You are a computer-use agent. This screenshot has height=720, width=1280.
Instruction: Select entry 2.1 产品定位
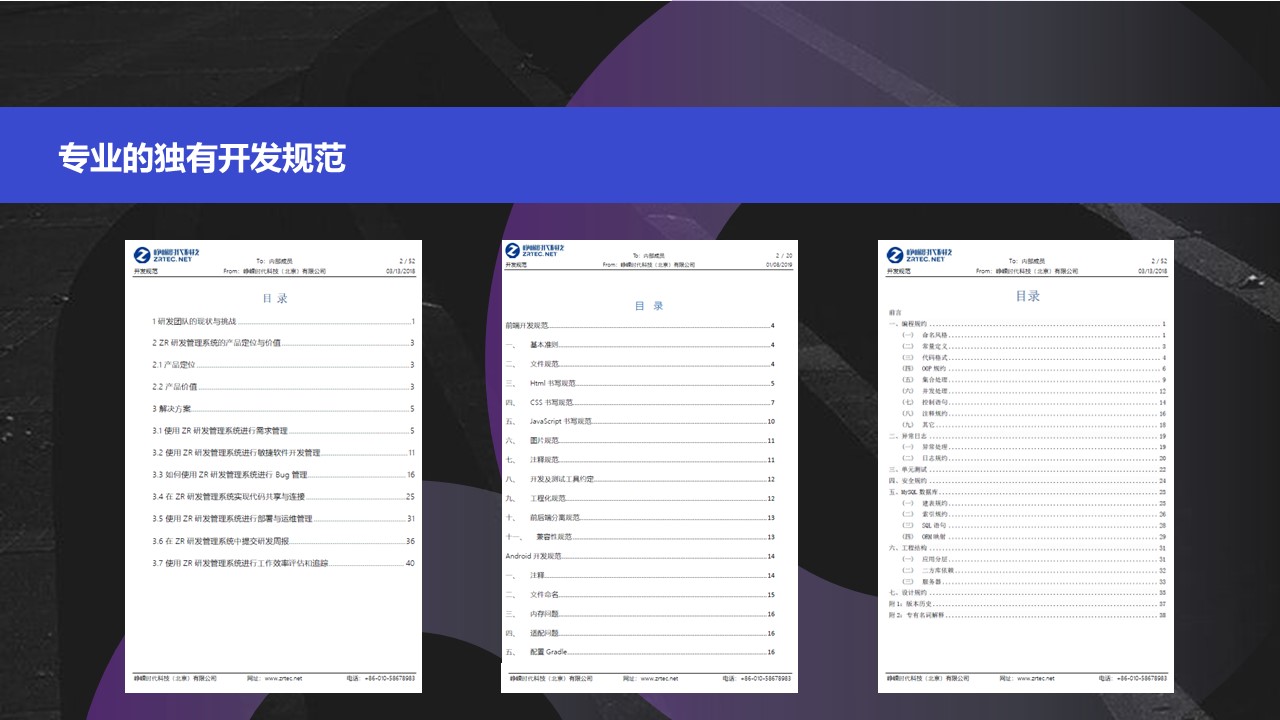(283, 365)
